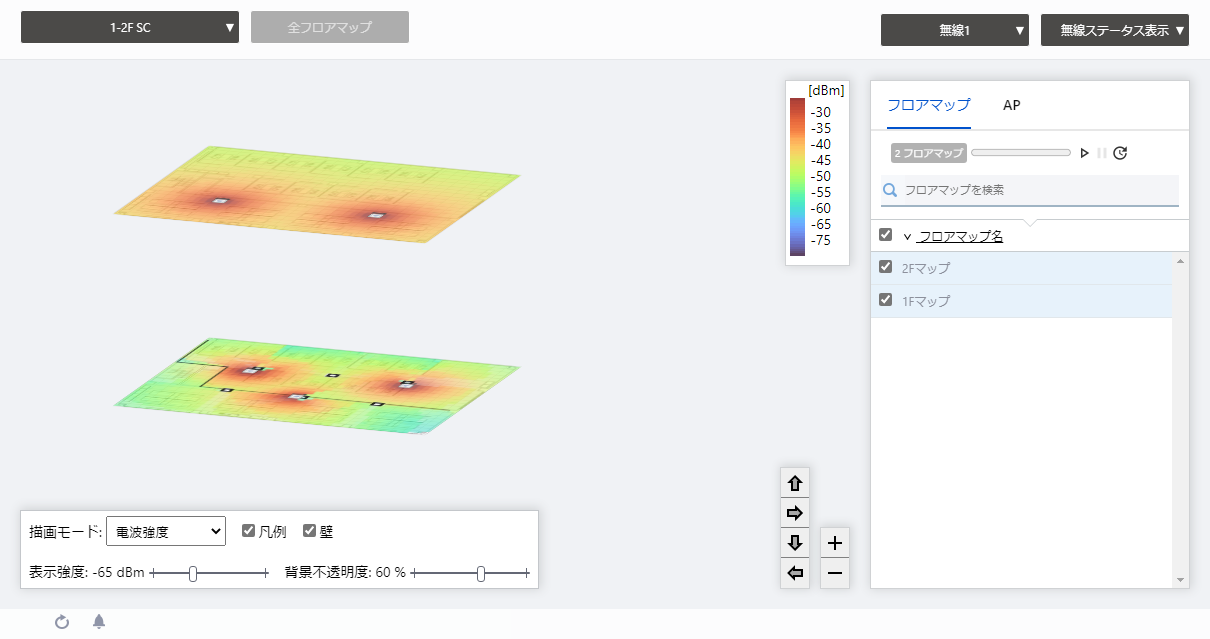Image resolution: width=1210 pixels, height=639 pixels.
Task: Click the 全フロアマップ button
Action: (x=330, y=28)
